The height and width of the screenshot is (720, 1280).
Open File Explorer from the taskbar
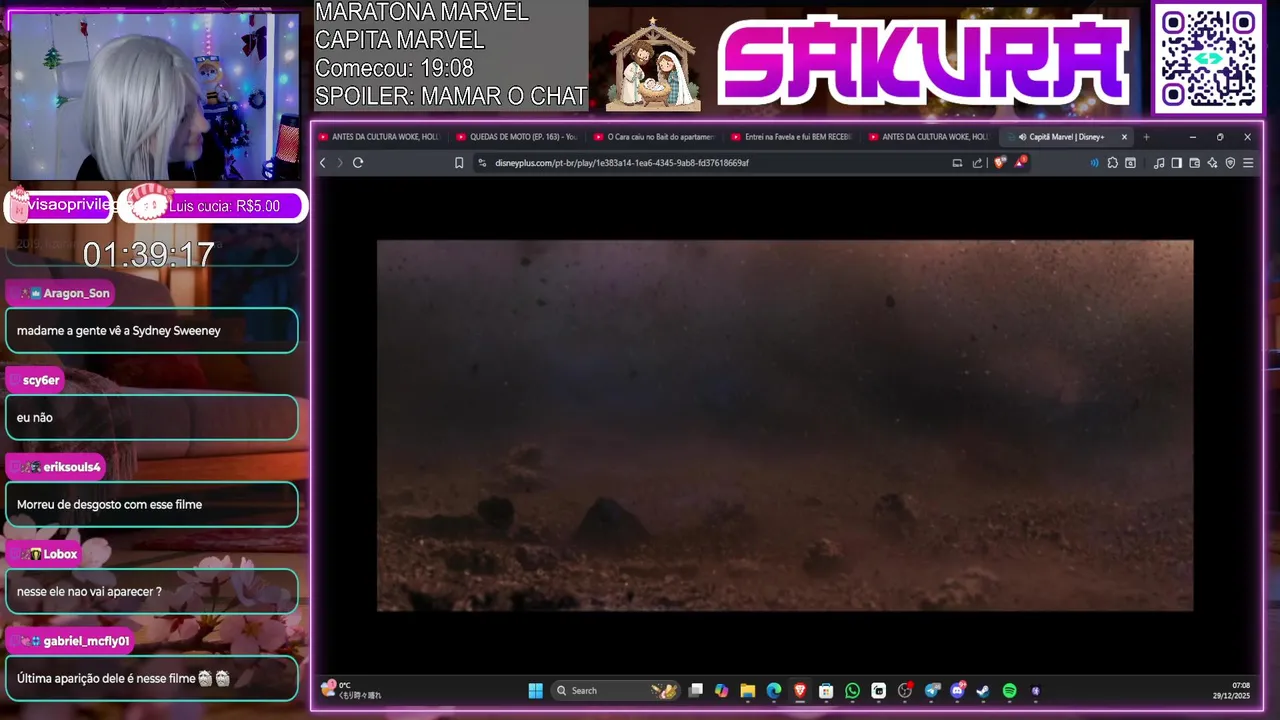pyautogui.click(x=747, y=691)
